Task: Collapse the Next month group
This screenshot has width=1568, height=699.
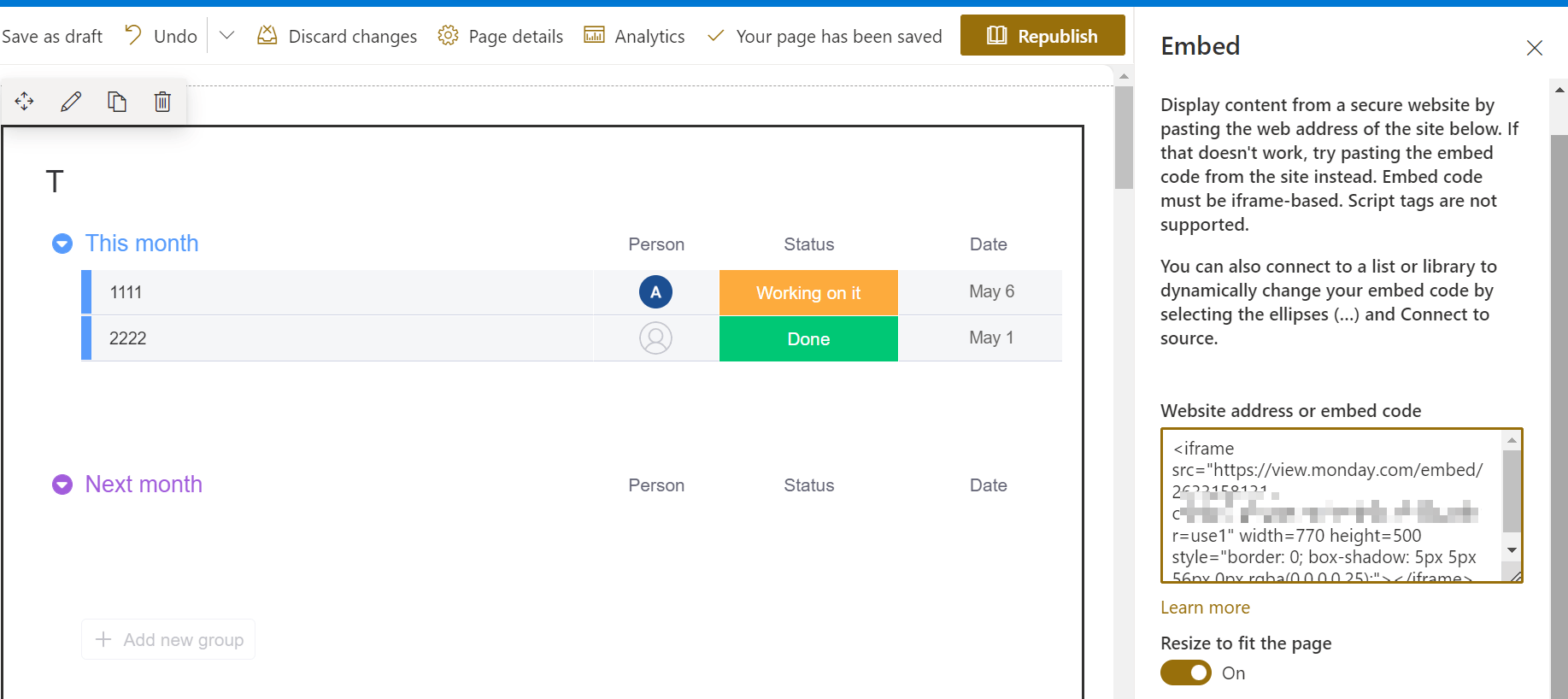Action: click(62, 485)
